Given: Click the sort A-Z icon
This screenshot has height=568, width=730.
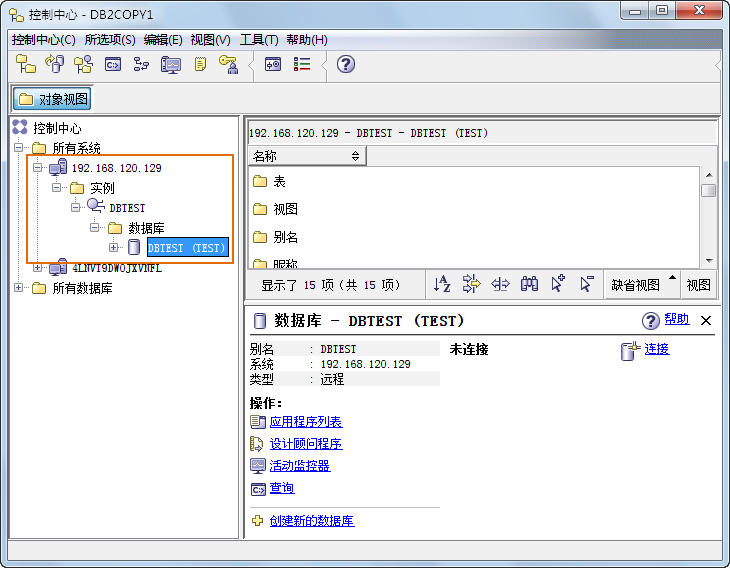Looking at the screenshot, I should 442,284.
